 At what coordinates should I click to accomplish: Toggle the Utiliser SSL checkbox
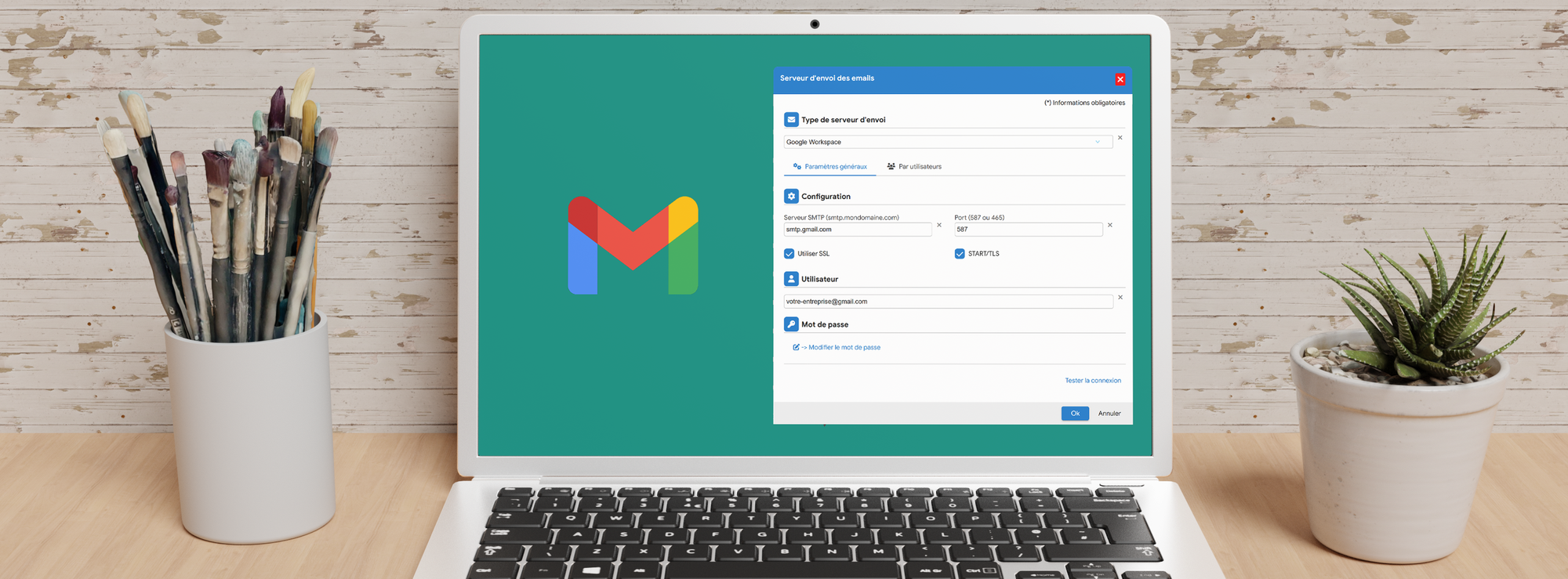tap(789, 254)
